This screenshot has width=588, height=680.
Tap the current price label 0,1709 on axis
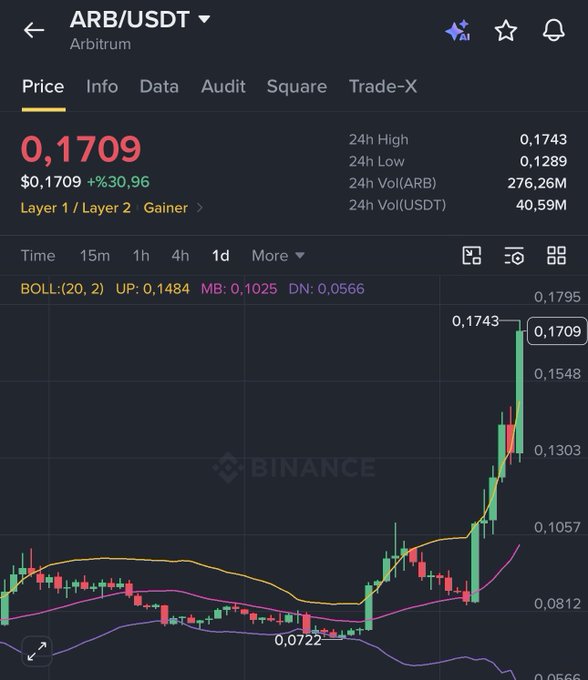tap(557, 331)
